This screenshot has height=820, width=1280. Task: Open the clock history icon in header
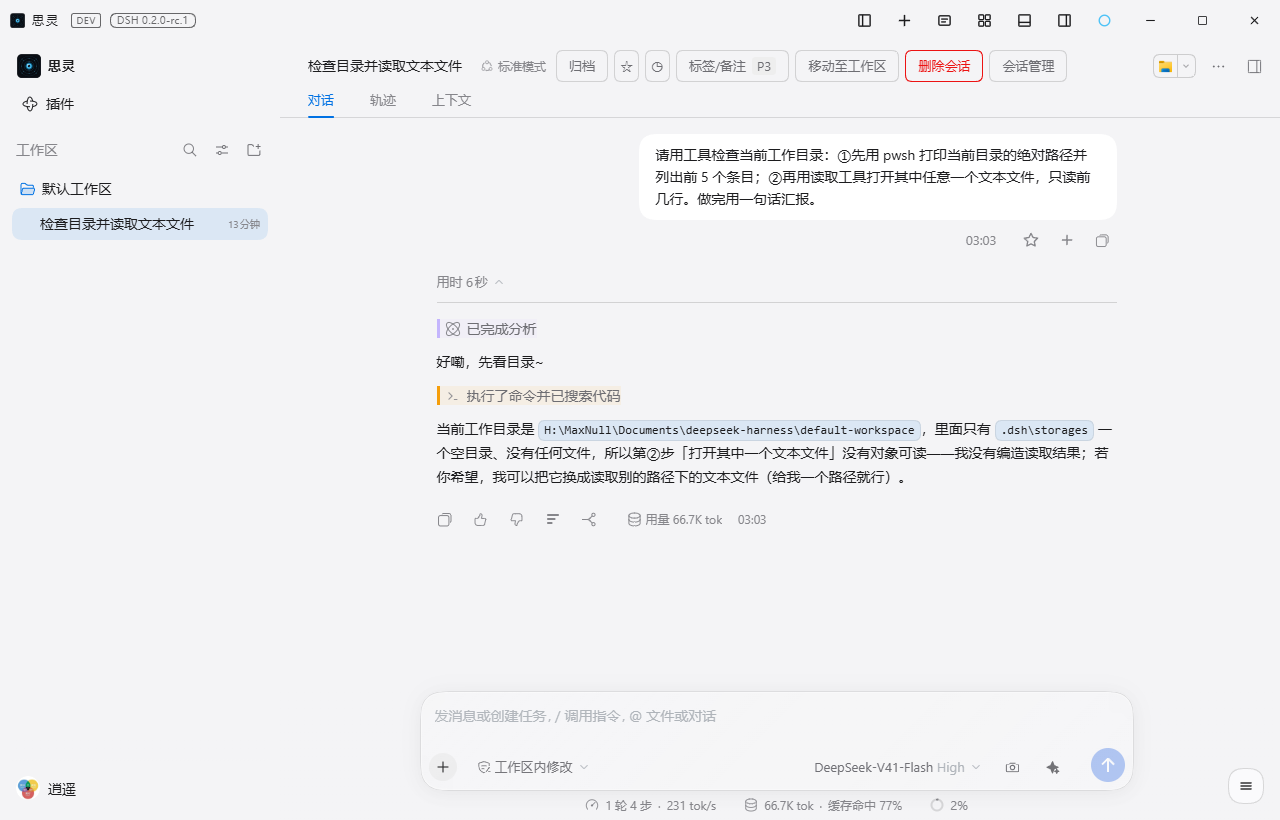point(657,66)
